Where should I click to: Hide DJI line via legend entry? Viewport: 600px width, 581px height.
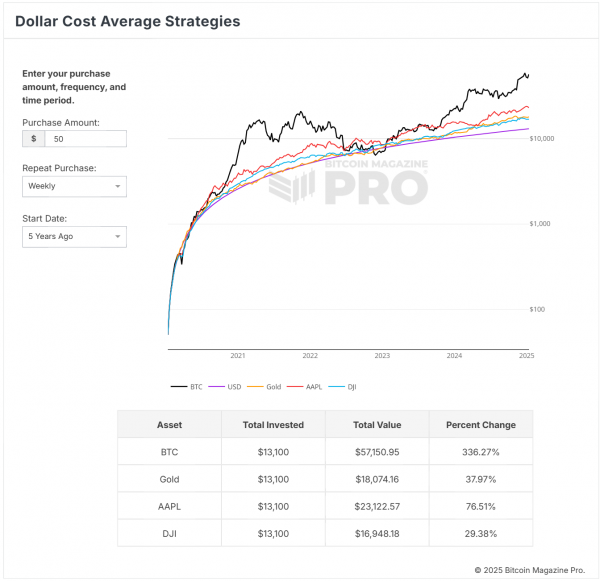coord(342,387)
